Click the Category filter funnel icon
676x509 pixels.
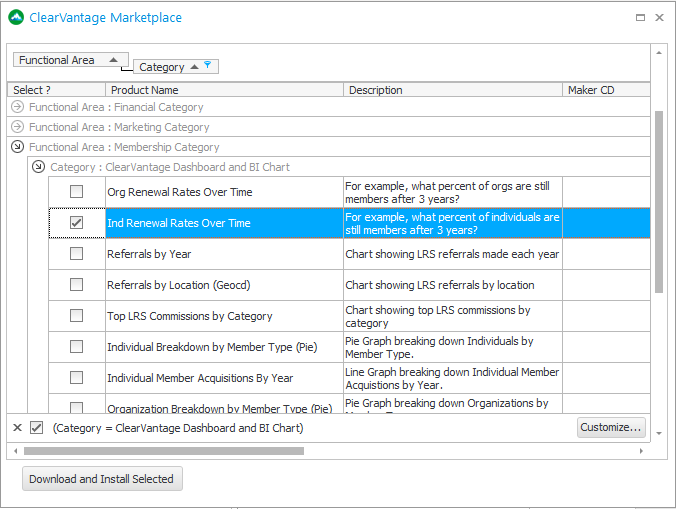[x=208, y=65]
